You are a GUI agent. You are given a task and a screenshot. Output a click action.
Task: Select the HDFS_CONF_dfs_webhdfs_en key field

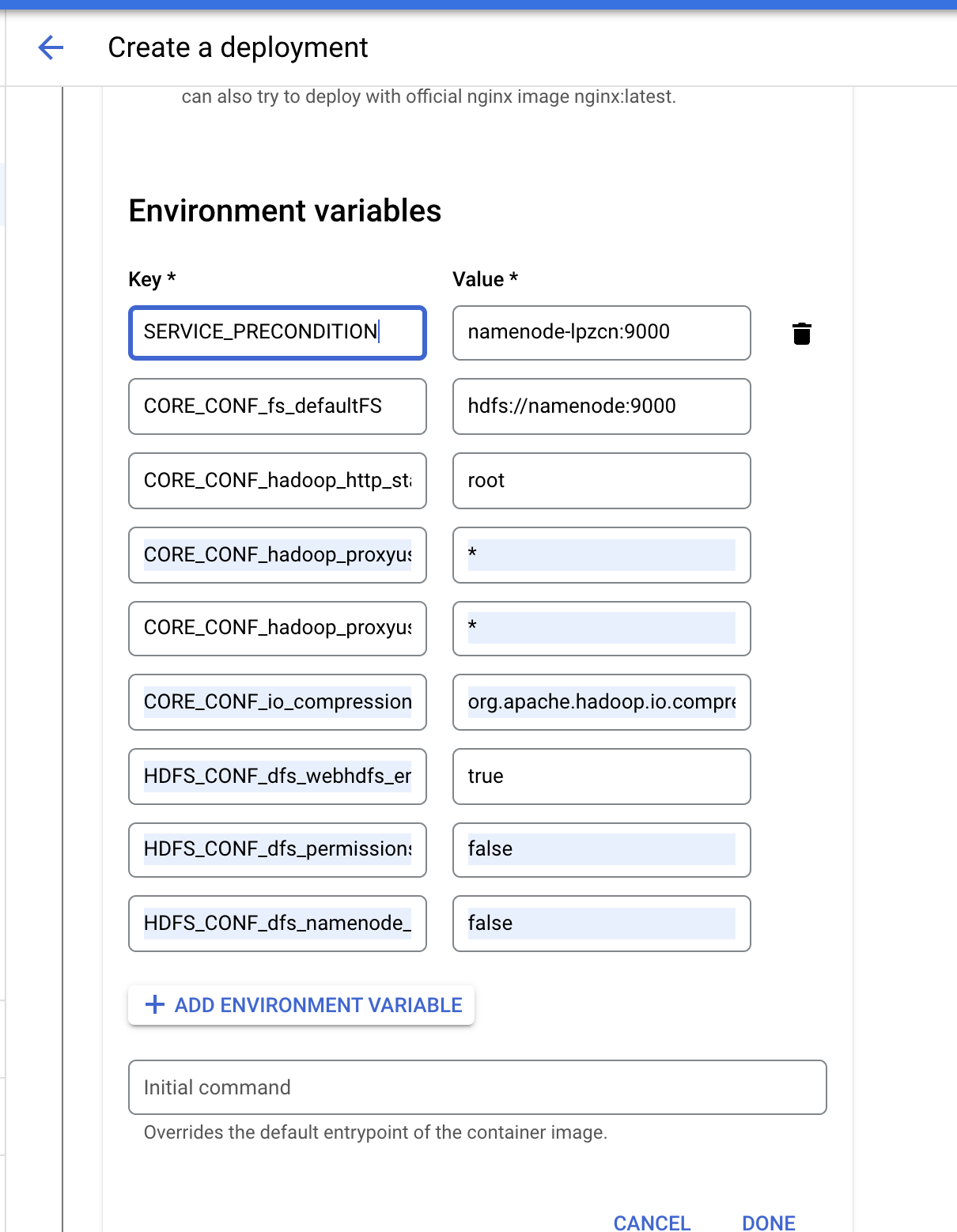(x=277, y=776)
